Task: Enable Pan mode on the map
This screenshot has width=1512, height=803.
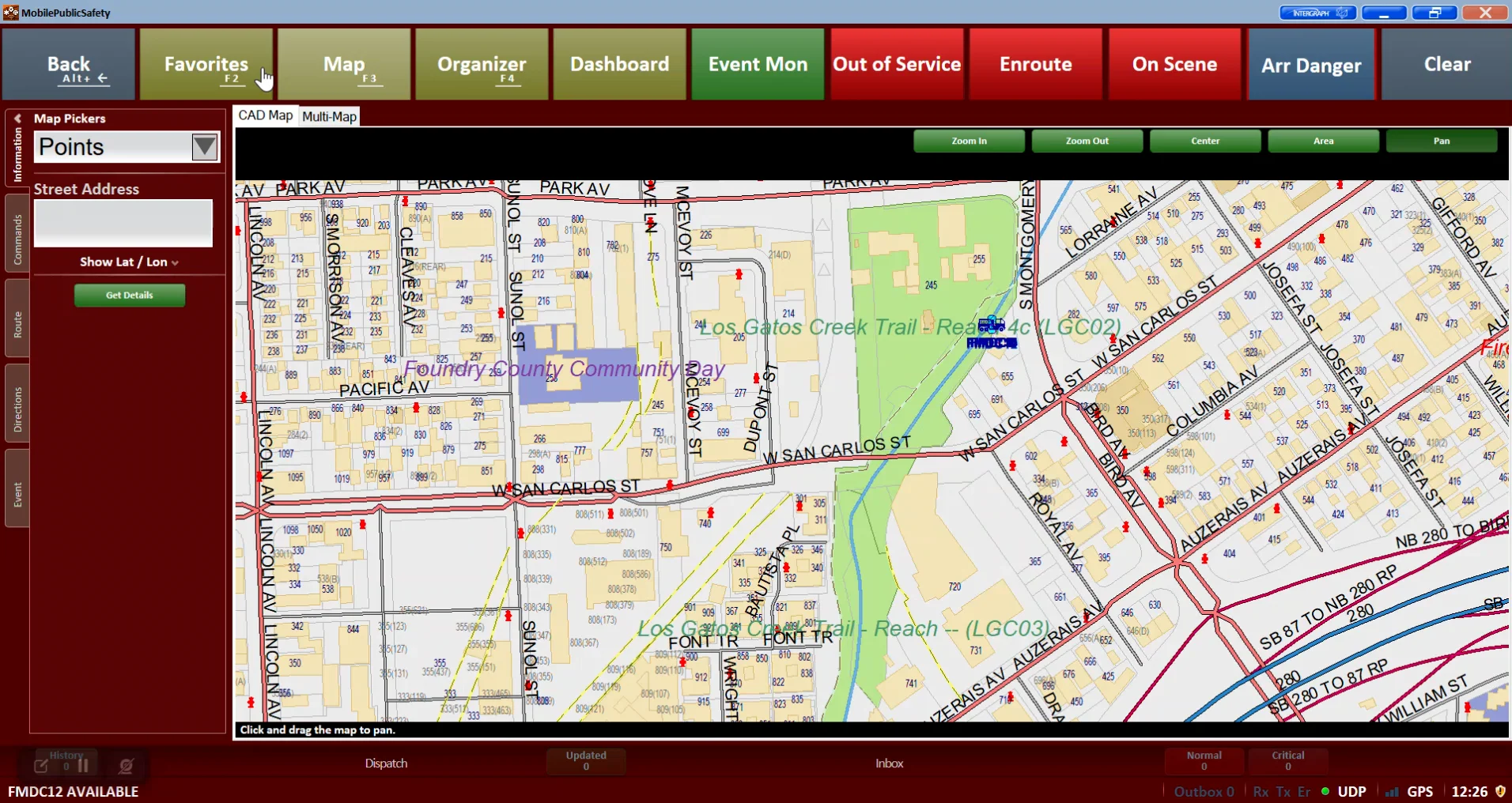Action: [1441, 141]
